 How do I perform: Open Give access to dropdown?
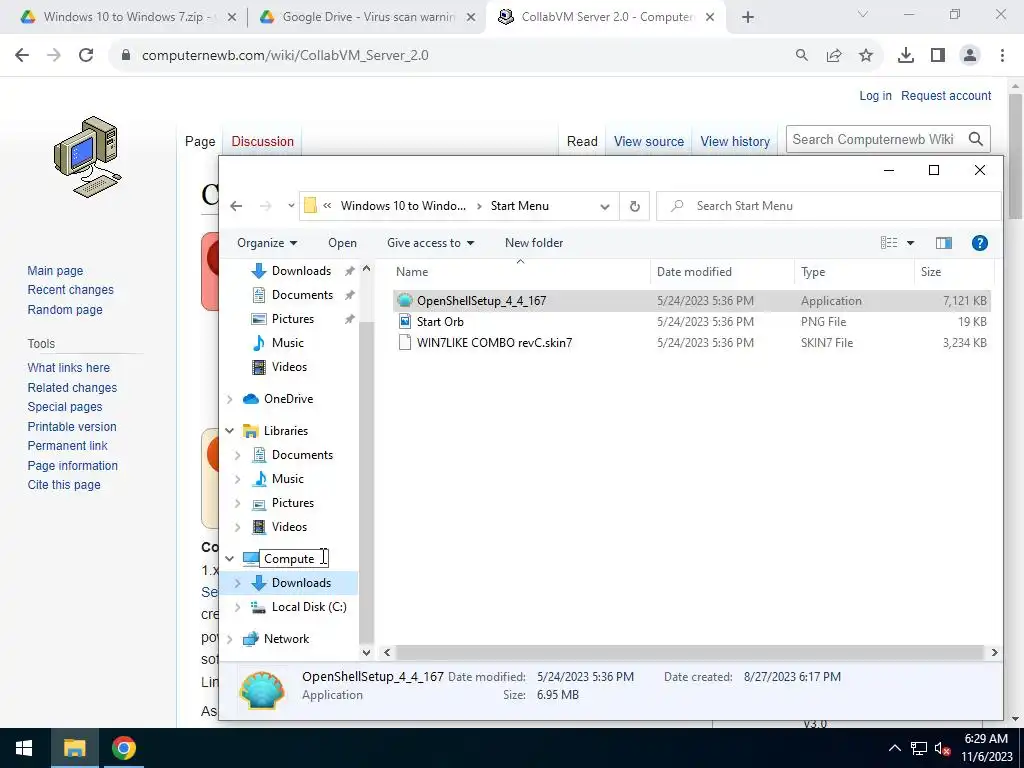click(x=430, y=243)
